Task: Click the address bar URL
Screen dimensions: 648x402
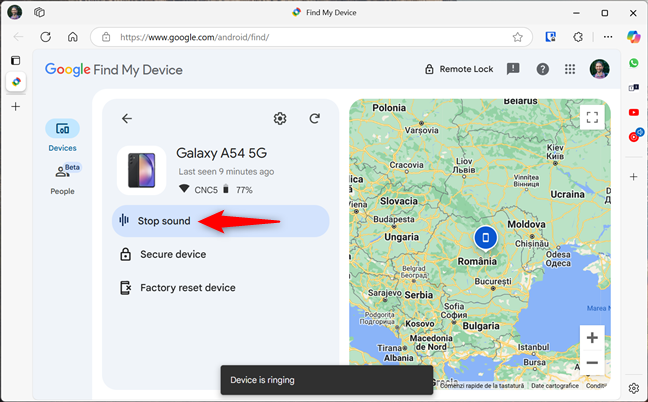Action: 194,37
